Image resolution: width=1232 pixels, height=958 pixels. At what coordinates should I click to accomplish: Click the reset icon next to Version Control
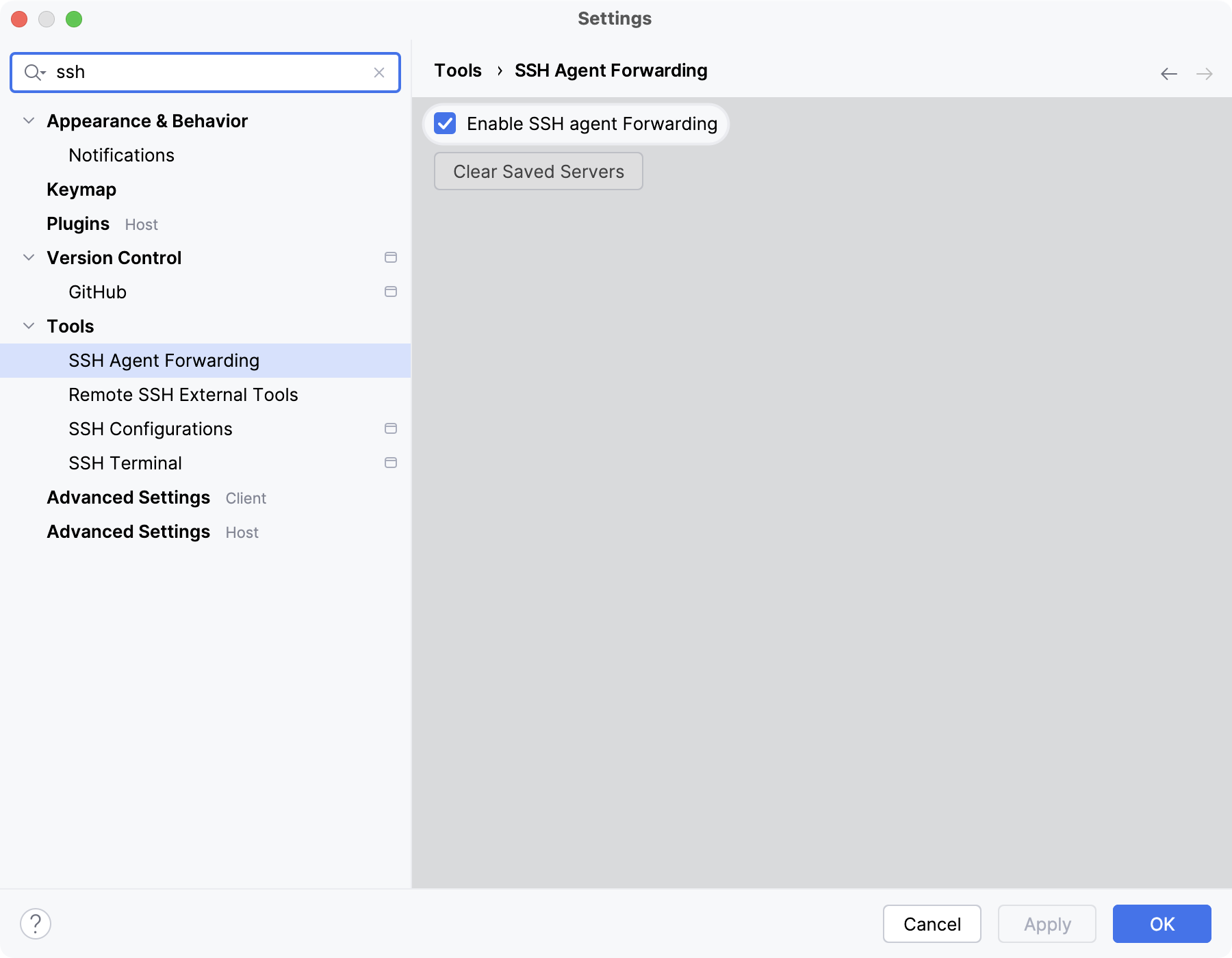(x=391, y=258)
